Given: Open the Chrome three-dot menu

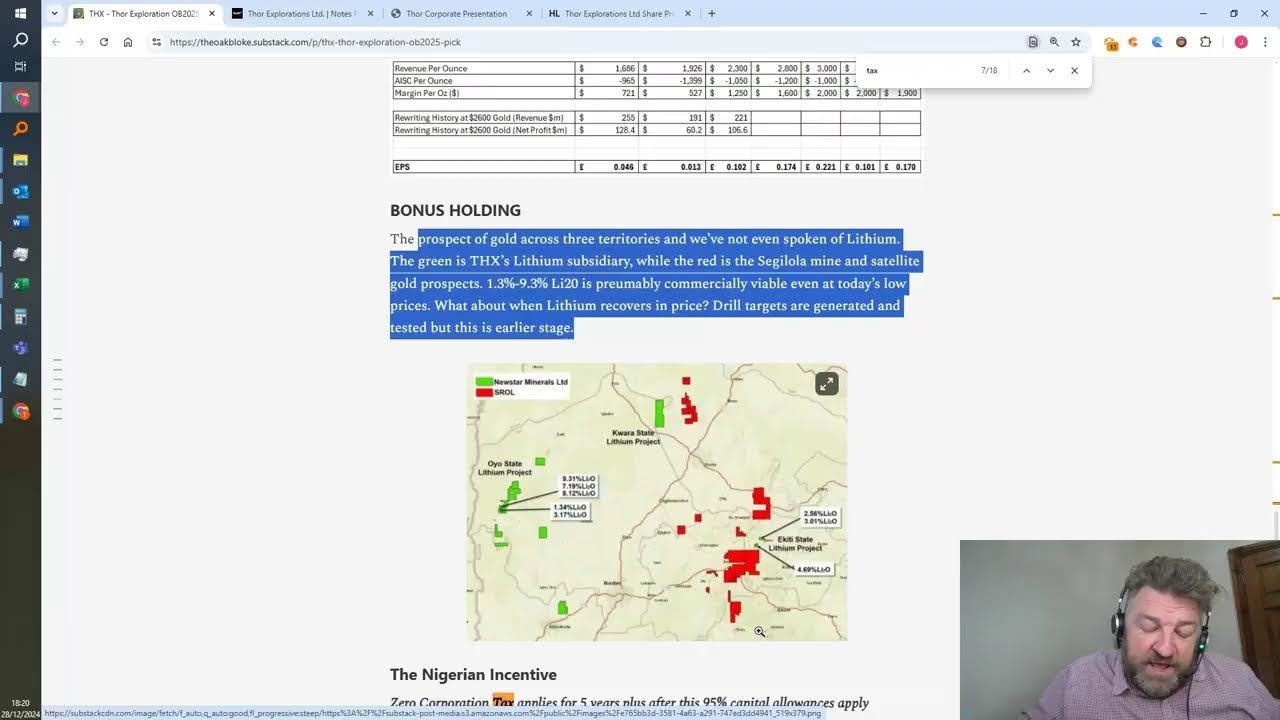Looking at the screenshot, I should point(1265,42).
